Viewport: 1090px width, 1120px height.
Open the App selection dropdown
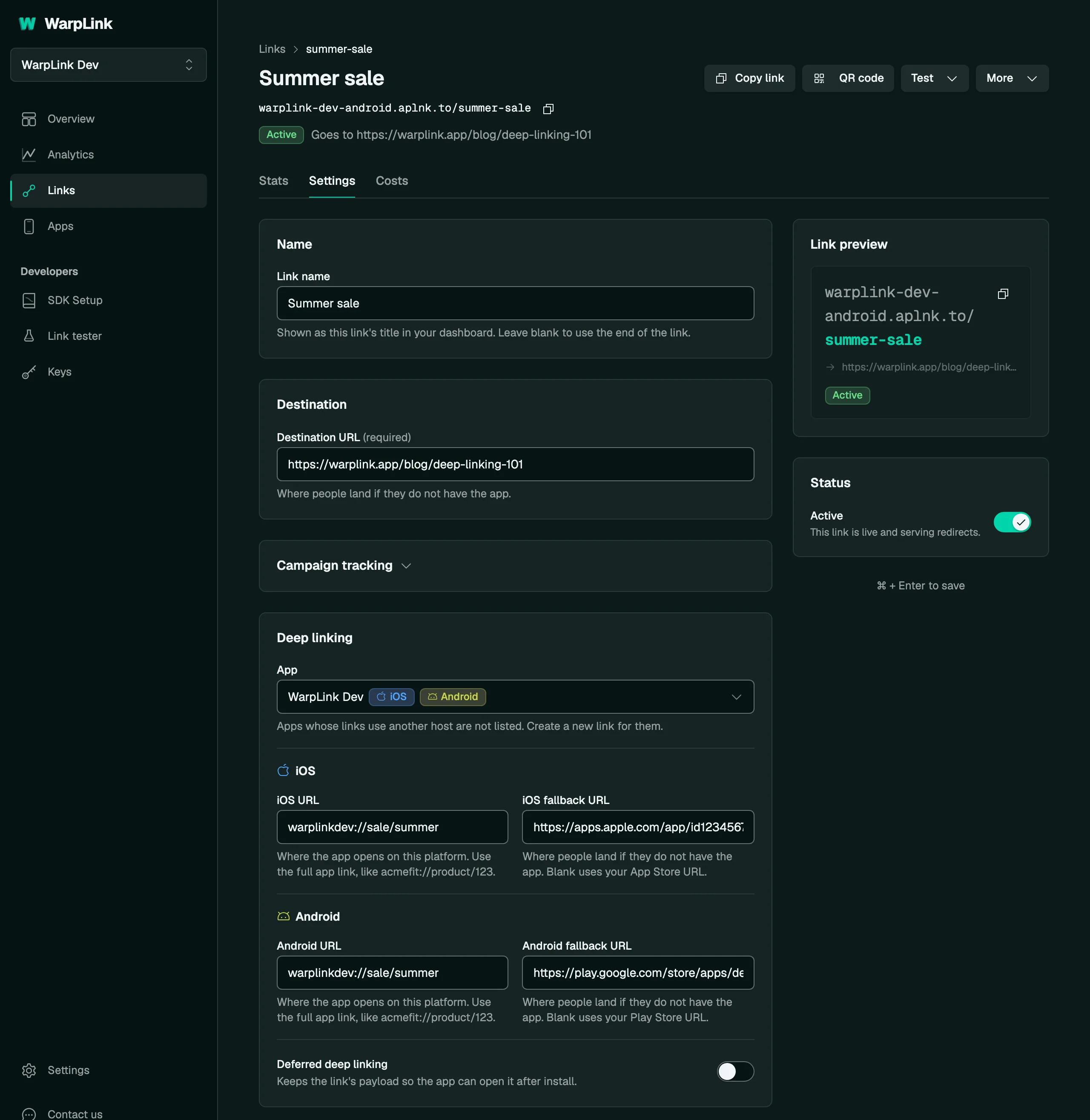point(515,697)
